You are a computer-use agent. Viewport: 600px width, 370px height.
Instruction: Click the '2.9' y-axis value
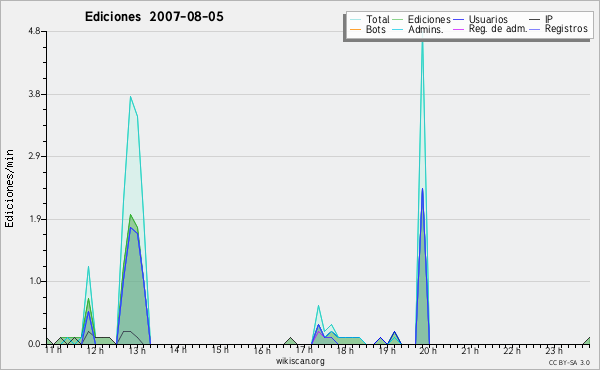(34, 156)
